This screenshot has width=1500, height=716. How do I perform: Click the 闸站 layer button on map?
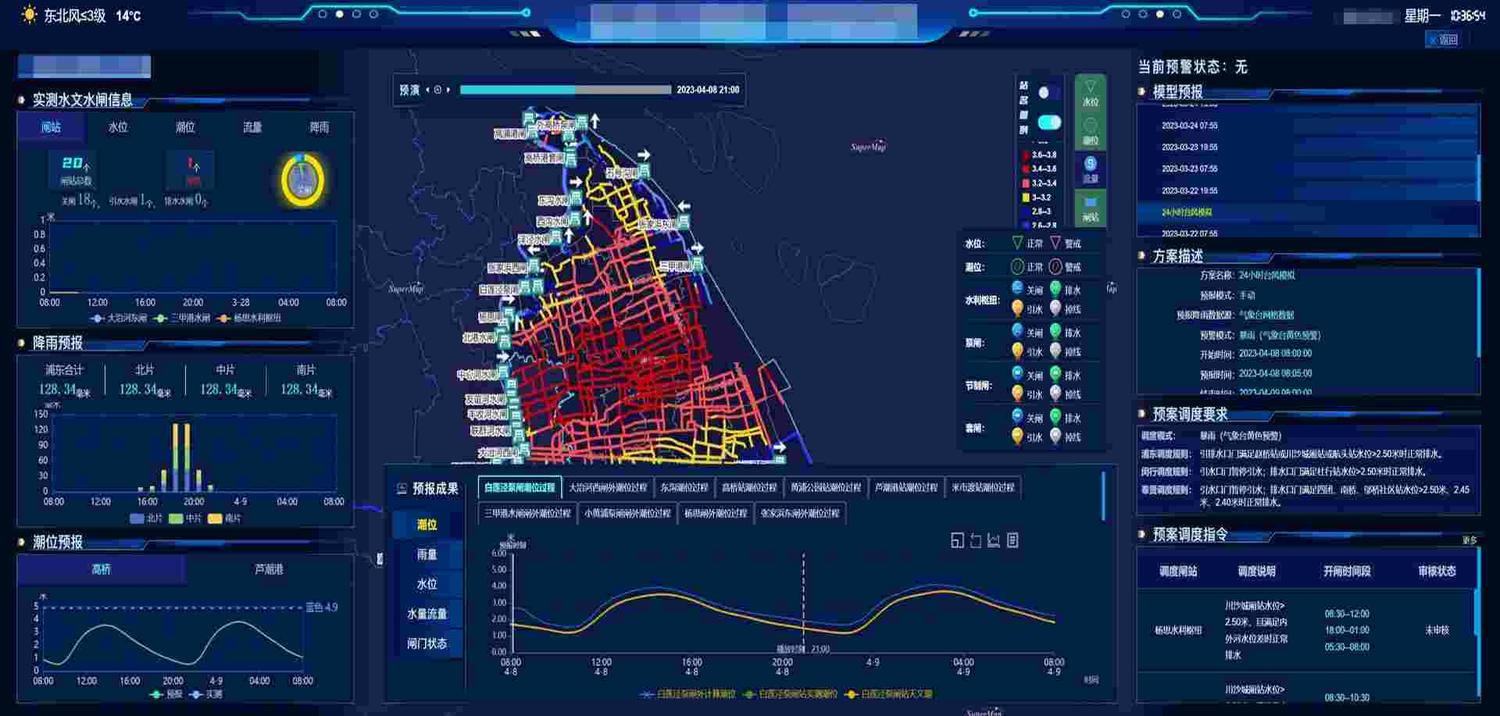pyautogui.click(x=1090, y=207)
